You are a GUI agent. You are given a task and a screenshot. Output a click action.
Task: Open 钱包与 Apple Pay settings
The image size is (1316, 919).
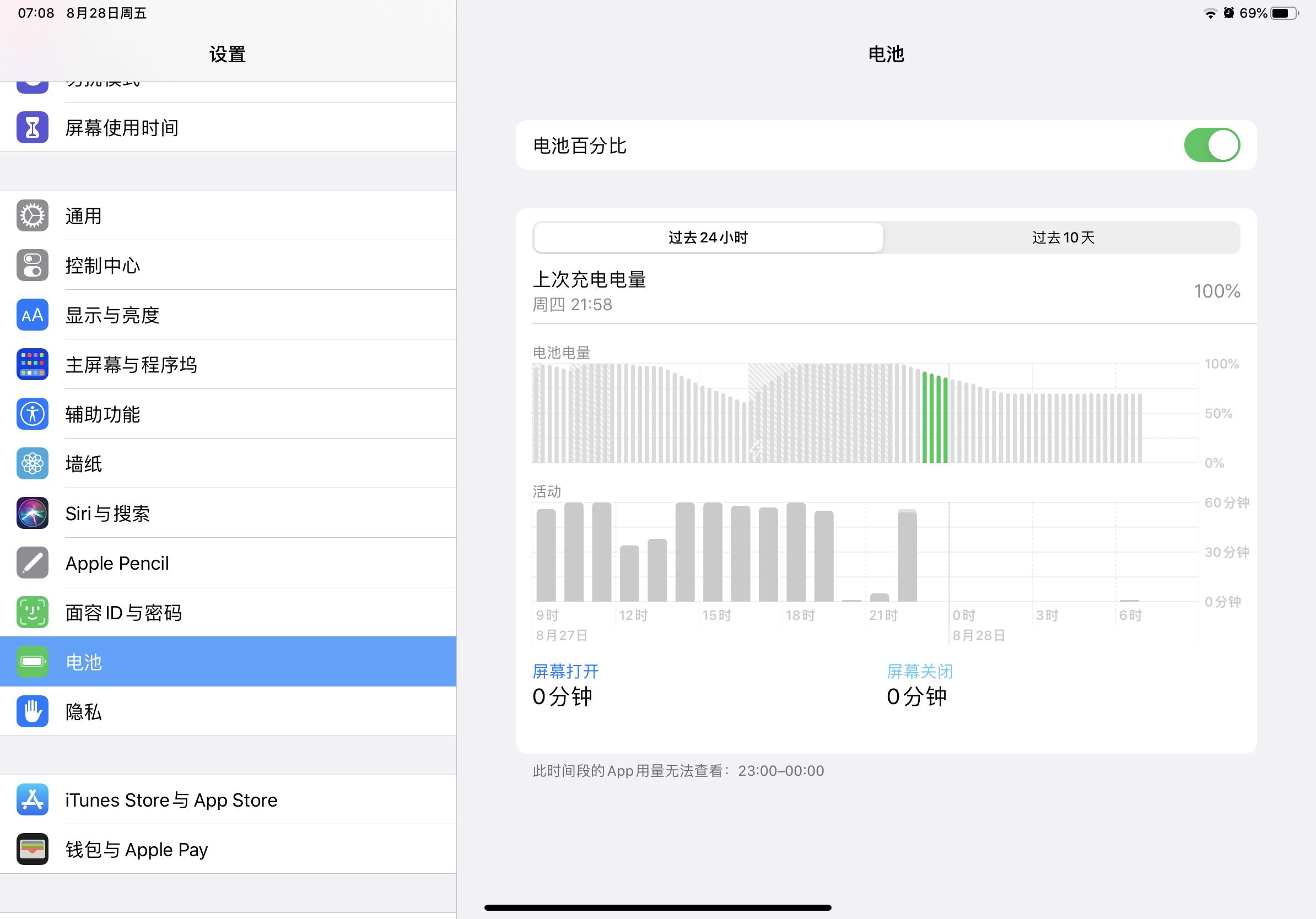137,849
